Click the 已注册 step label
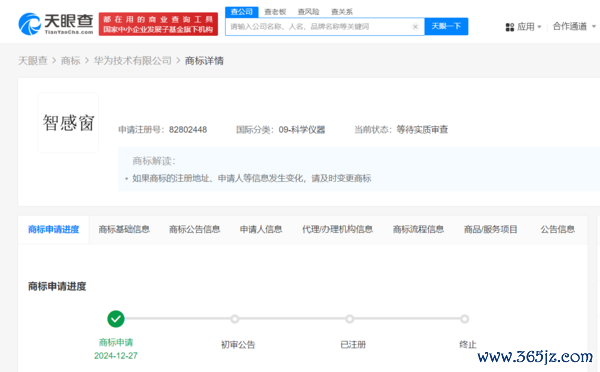The height and width of the screenshot is (372, 600). click(353, 345)
